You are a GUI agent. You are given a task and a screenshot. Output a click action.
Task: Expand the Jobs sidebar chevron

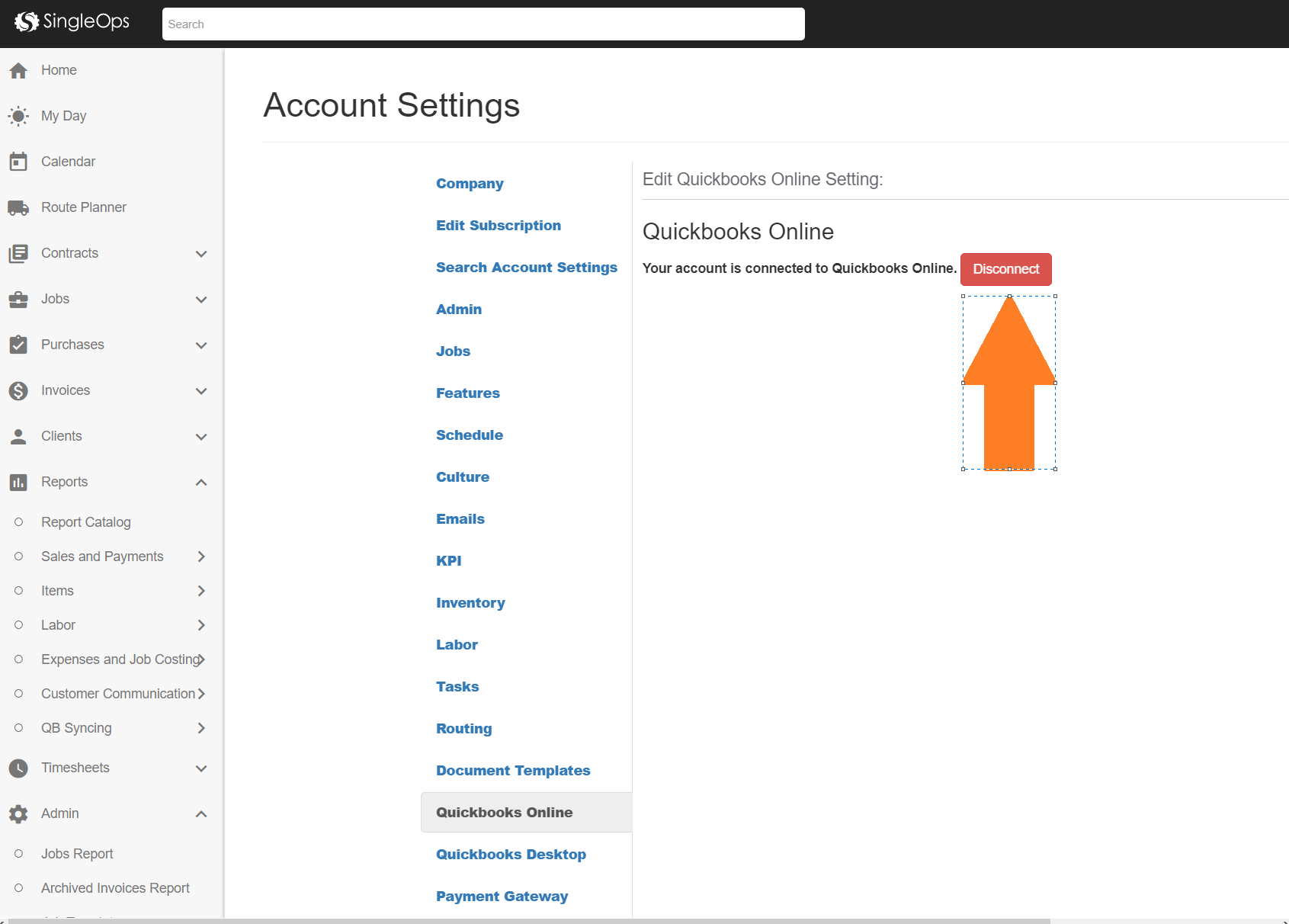click(x=201, y=300)
